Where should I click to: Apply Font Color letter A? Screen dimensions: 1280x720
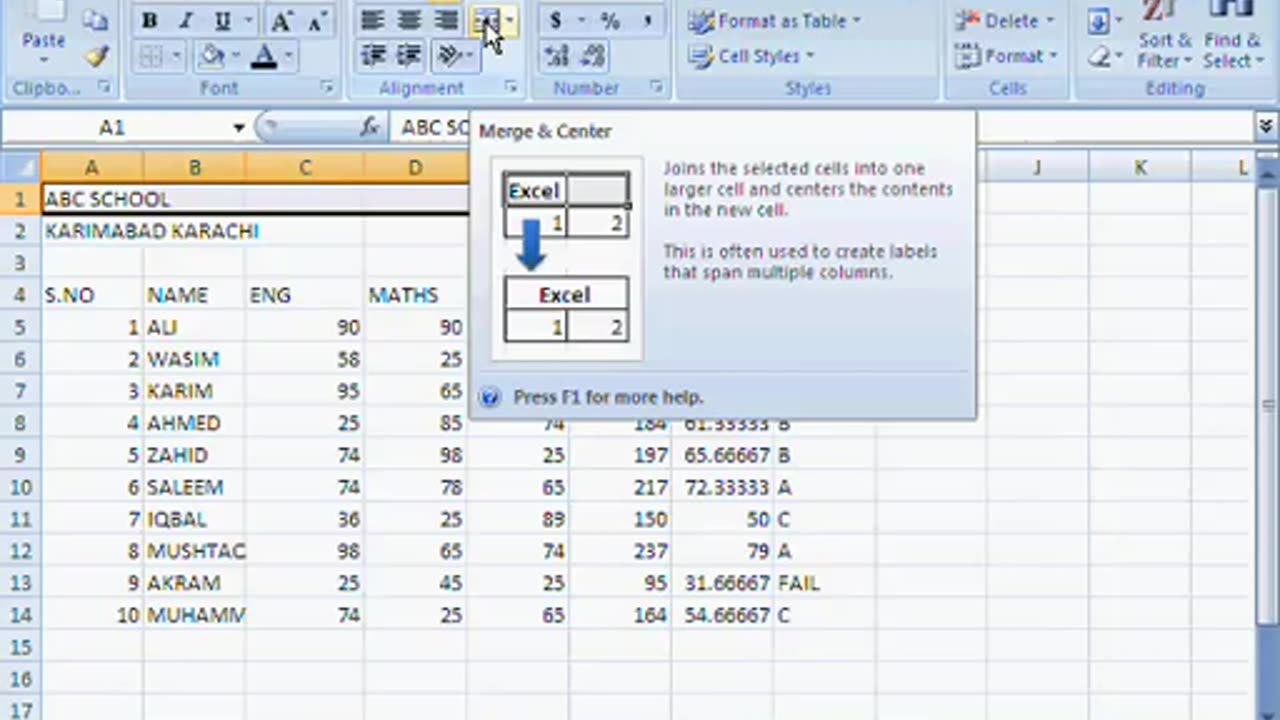point(264,56)
